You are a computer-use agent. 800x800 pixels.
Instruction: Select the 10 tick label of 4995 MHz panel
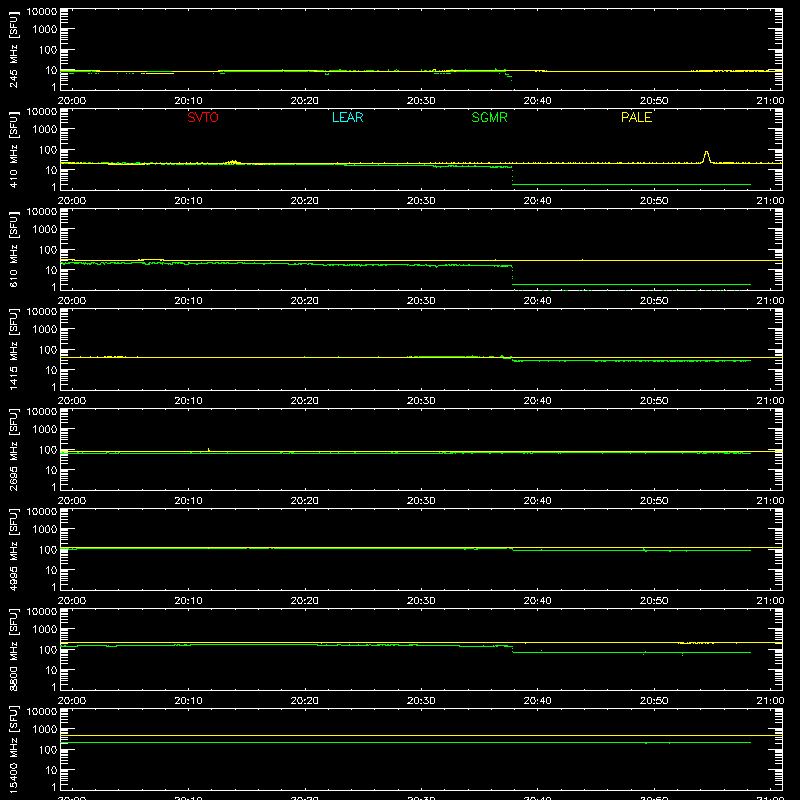51,570
